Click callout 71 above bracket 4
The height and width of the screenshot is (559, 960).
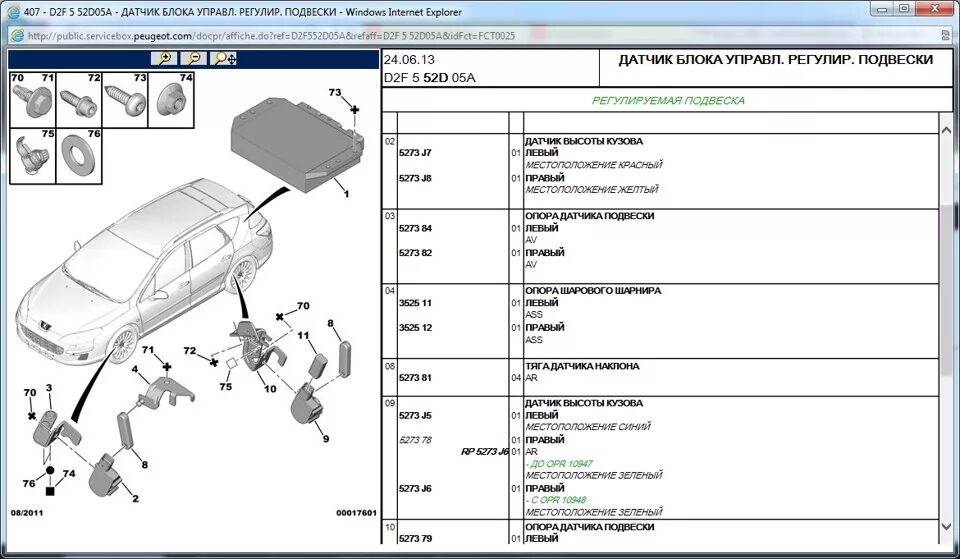(x=148, y=350)
